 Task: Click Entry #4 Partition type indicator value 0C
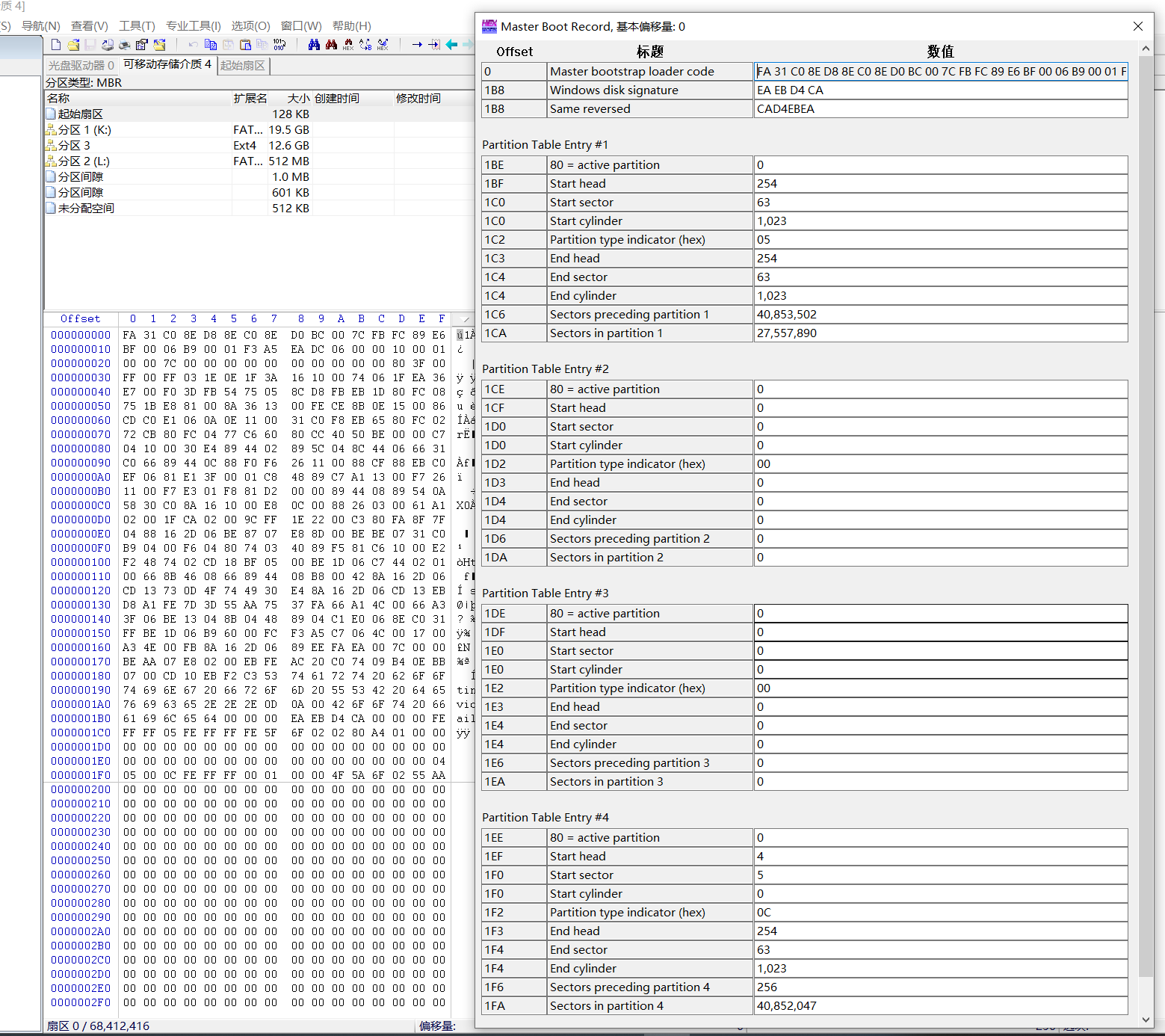(941, 913)
